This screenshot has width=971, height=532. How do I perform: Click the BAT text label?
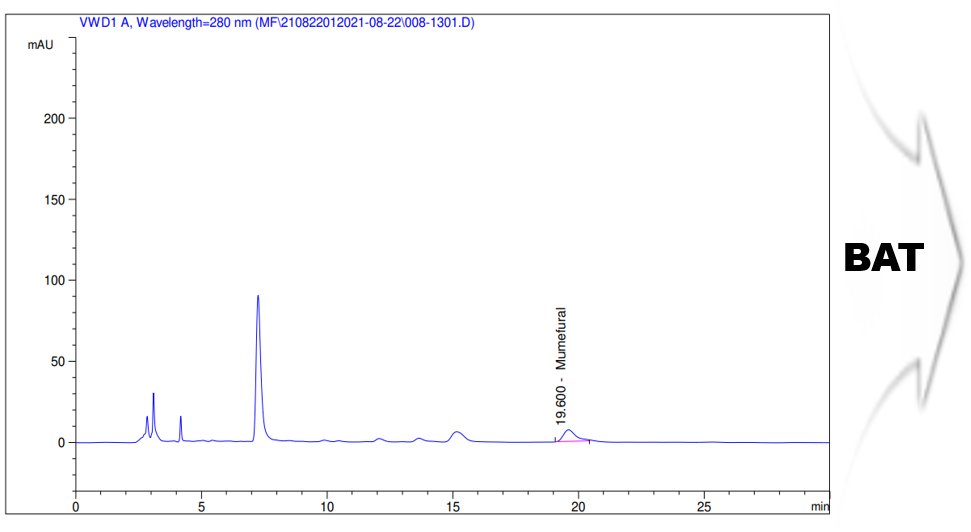pos(883,259)
